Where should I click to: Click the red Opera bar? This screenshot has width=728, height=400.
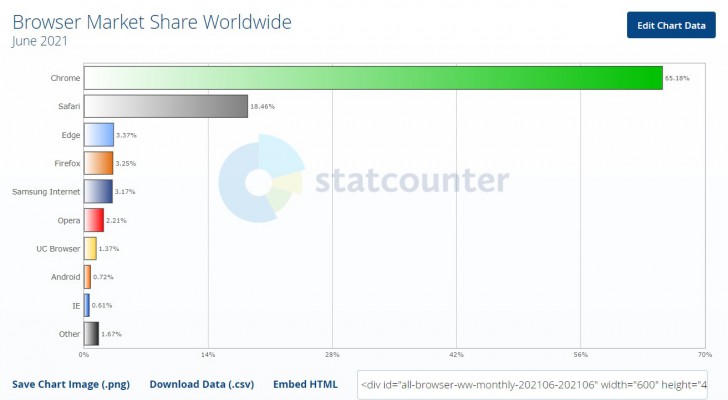tap(94, 220)
